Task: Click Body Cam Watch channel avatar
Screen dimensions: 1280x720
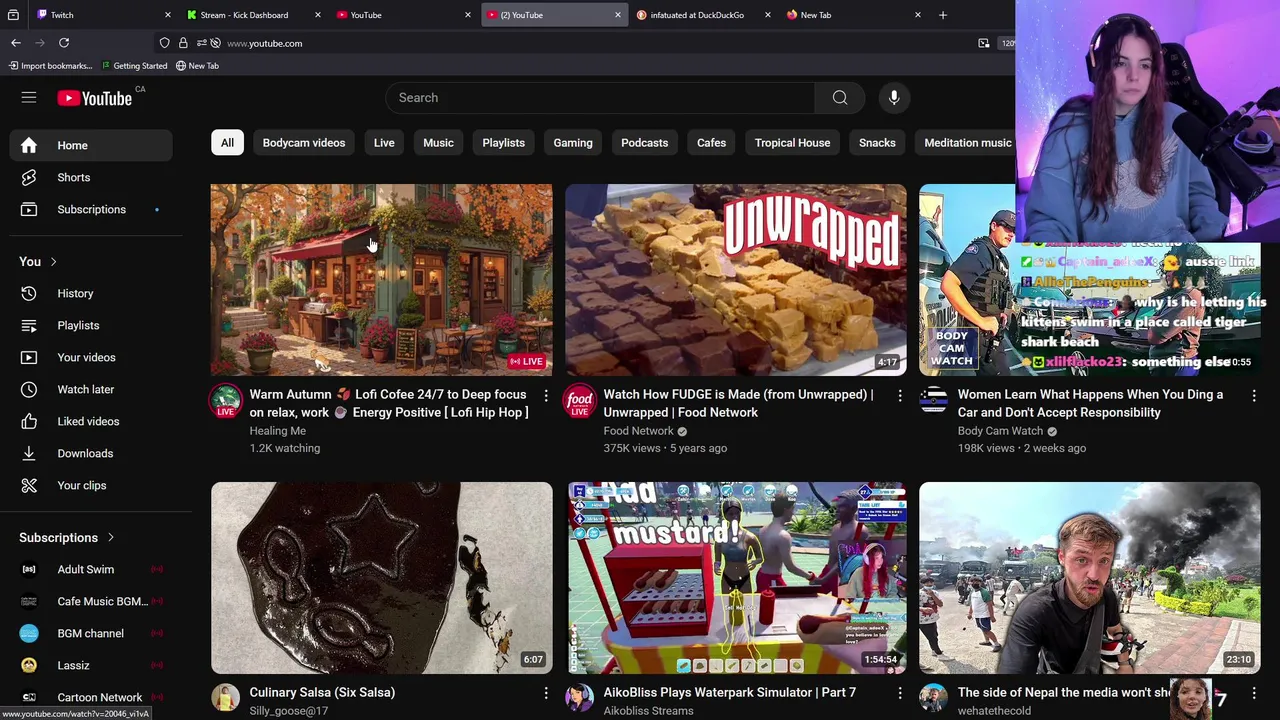Action: pos(934,401)
